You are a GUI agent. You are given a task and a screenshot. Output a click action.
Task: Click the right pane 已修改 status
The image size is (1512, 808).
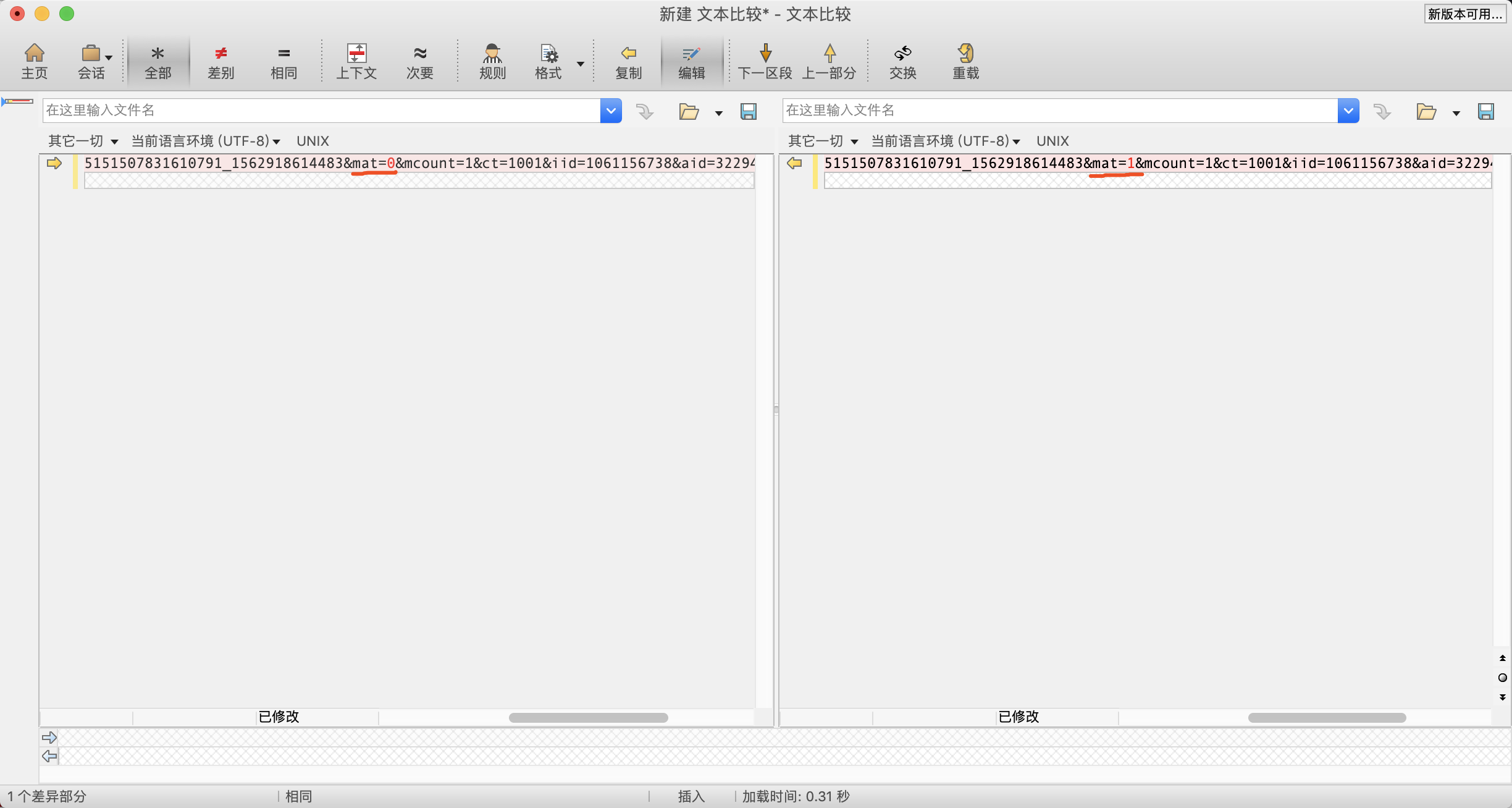click(x=1018, y=717)
